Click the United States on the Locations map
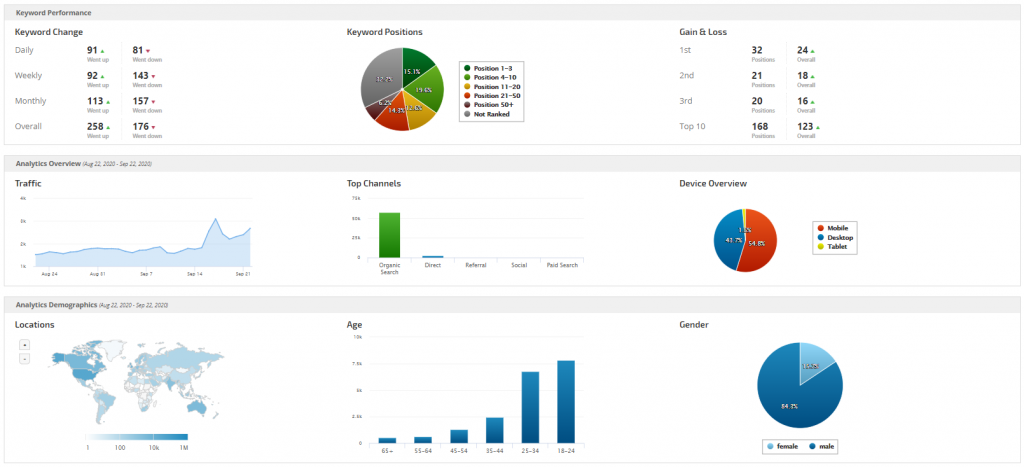 [83, 373]
